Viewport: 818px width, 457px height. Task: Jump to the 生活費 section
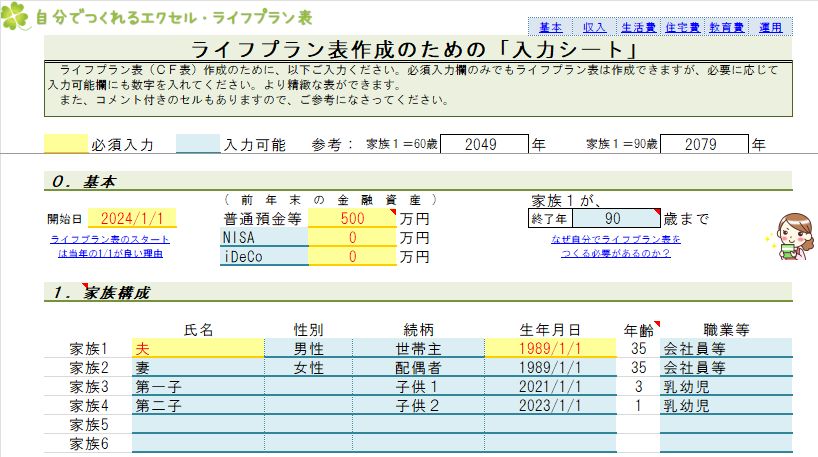coord(637,28)
